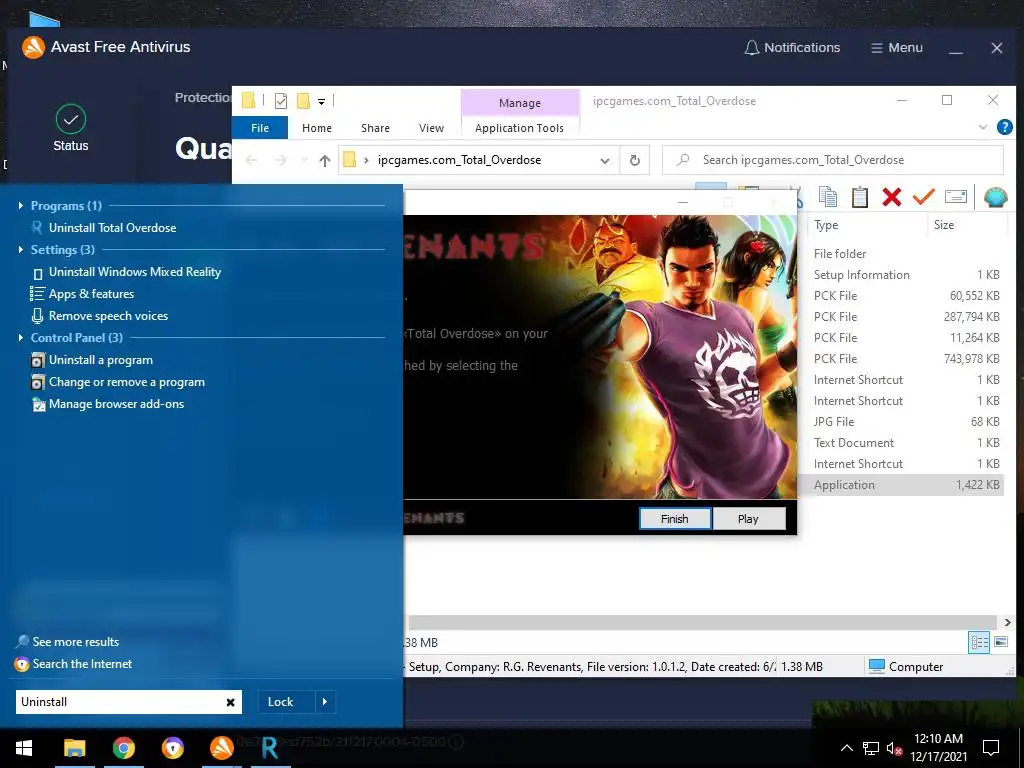1024x768 pixels.
Task: Click See more results
Action: click(x=76, y=642)
